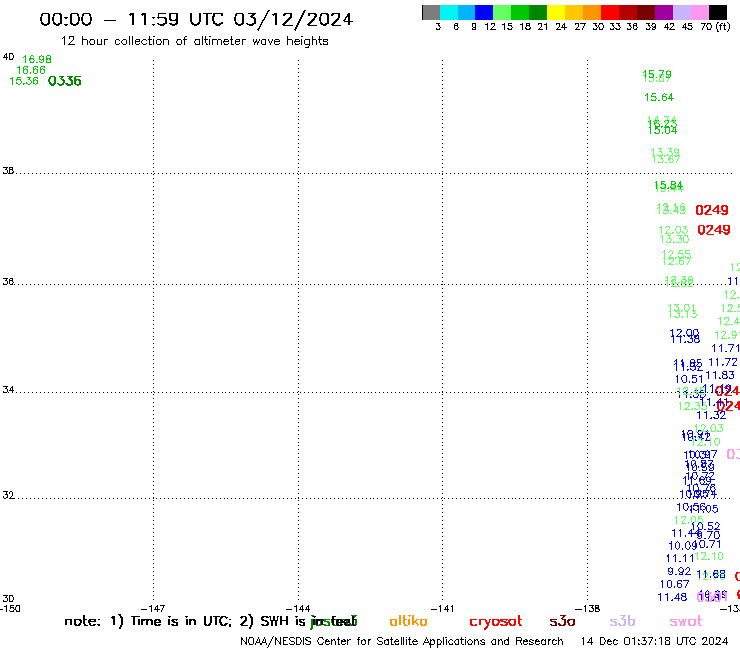
Task: Click the 'swot' satellite legend label
Action: [x=686, y=622]
